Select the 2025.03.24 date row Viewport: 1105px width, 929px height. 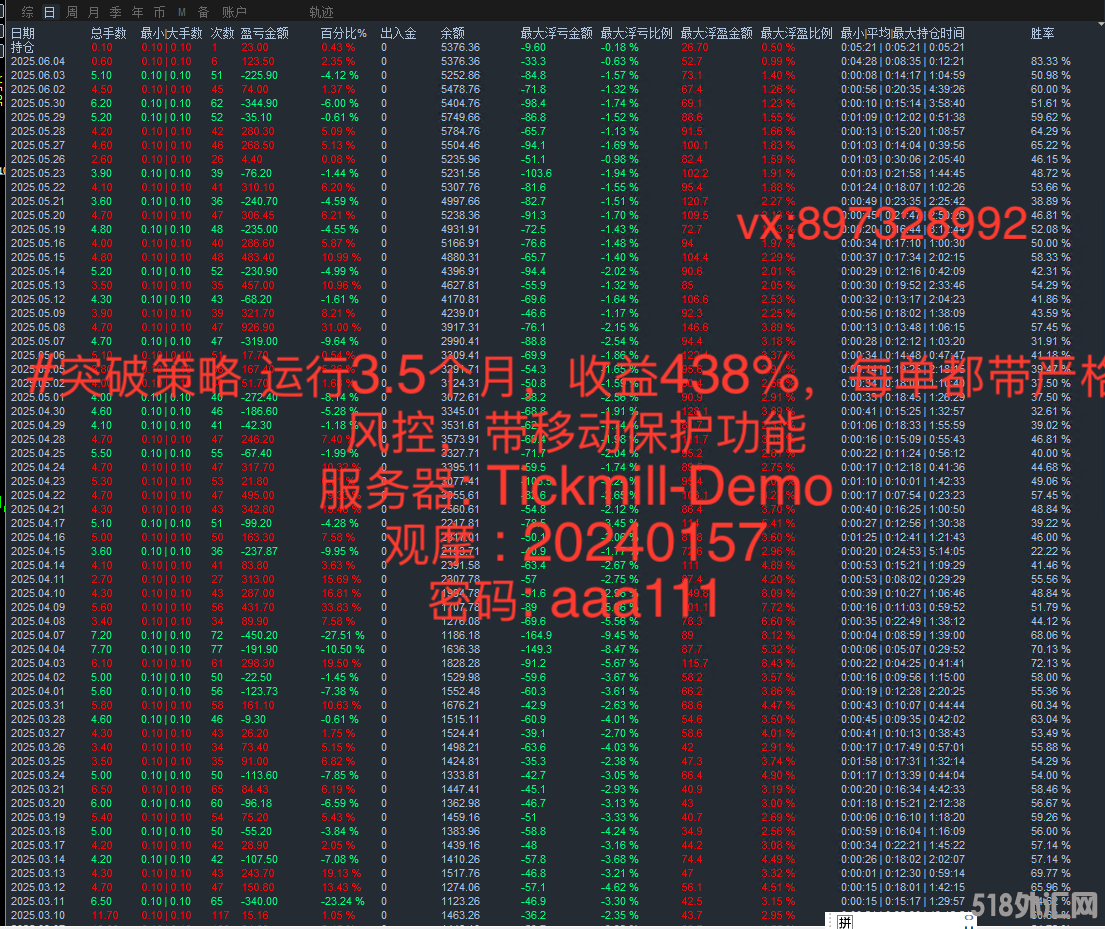[38, 775]
